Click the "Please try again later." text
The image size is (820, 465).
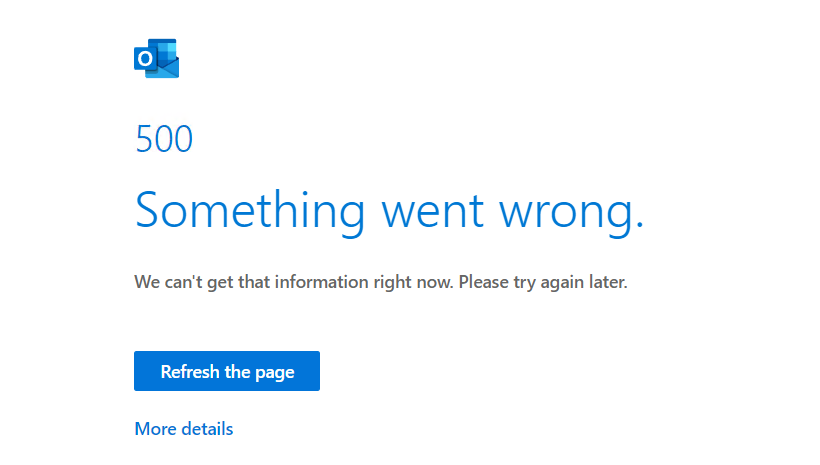pos(543,282)
